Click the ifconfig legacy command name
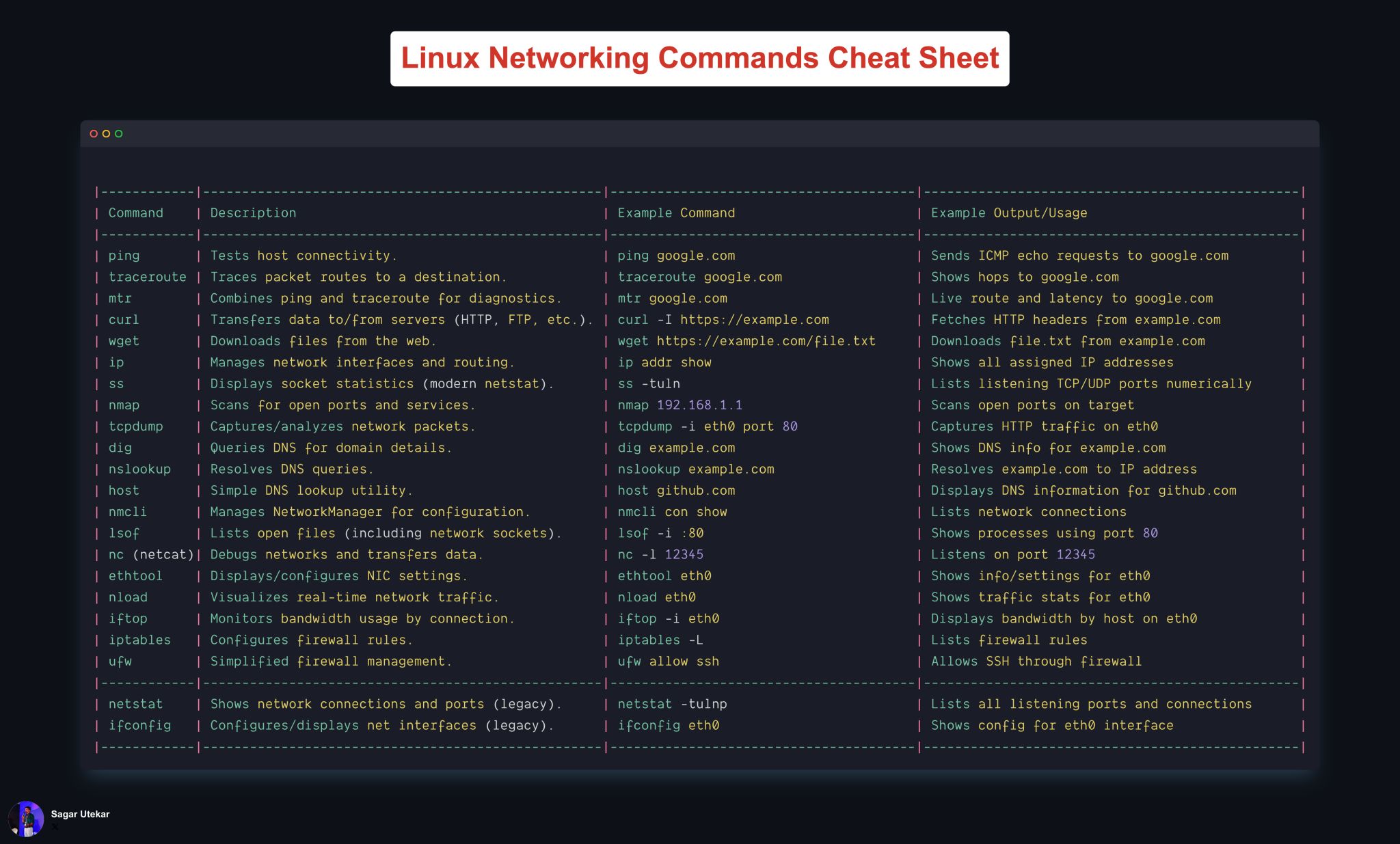 [x=139, y=725]
